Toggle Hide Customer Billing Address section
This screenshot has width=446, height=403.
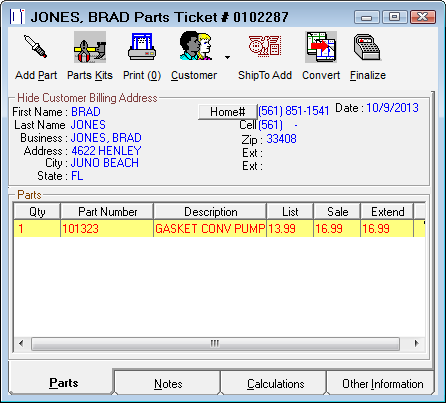coord(87,98)
